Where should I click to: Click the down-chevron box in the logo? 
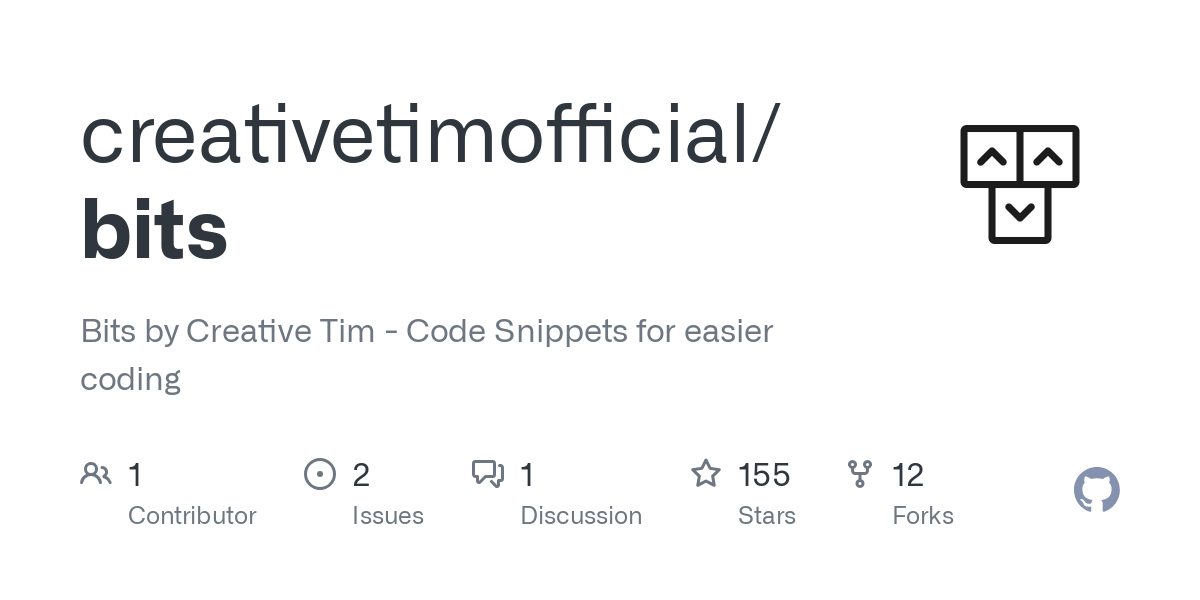tap(1019, 213)
